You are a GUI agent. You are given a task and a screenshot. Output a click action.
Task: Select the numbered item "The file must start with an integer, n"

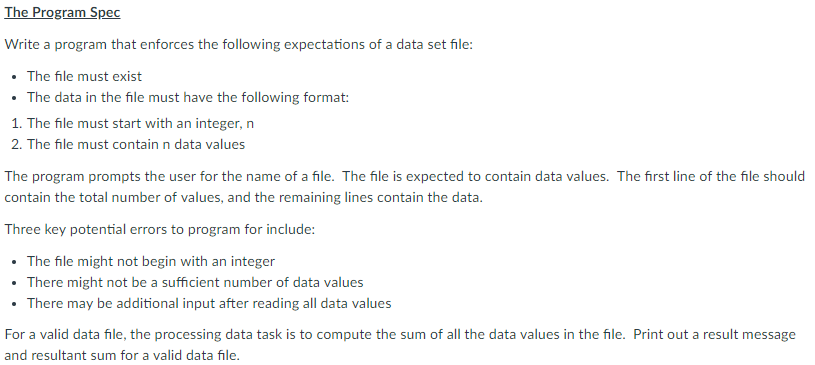[x=140, y=124]
